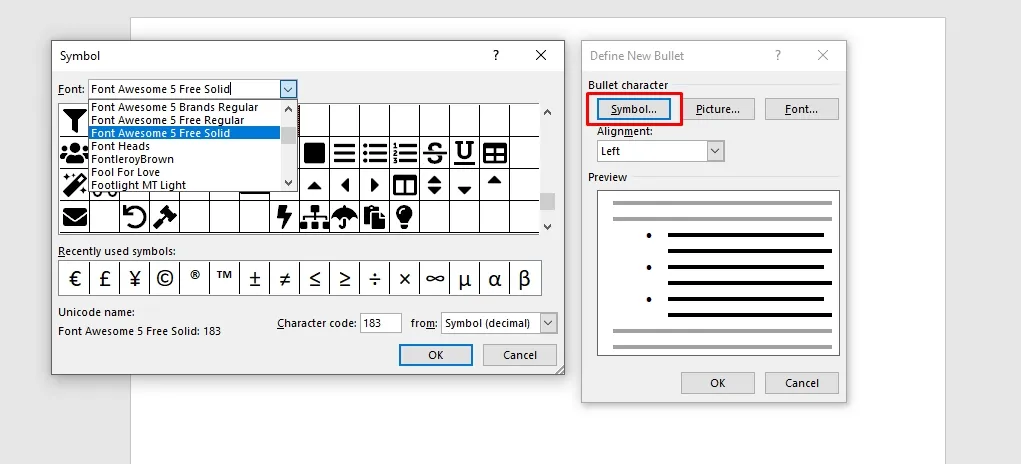Select the greater-than-or-equal ≥ symbol
Viewport: 1021px width, 464px height.
click(x=344, y=279)
